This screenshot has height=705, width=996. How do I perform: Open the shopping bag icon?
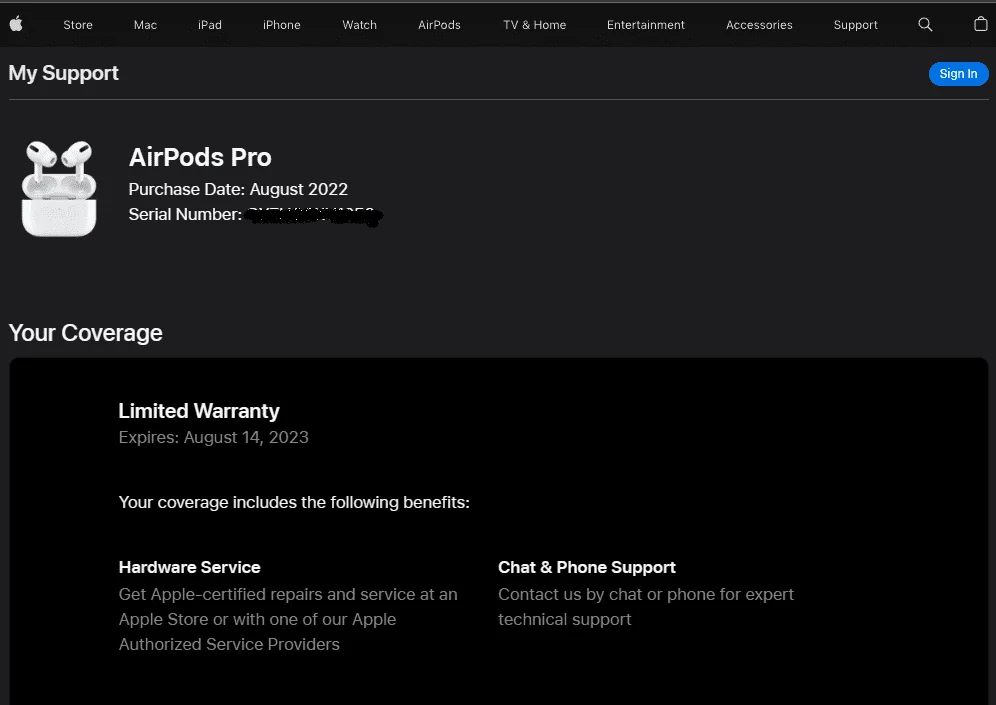pyautogui.click(x=981, y=24)
